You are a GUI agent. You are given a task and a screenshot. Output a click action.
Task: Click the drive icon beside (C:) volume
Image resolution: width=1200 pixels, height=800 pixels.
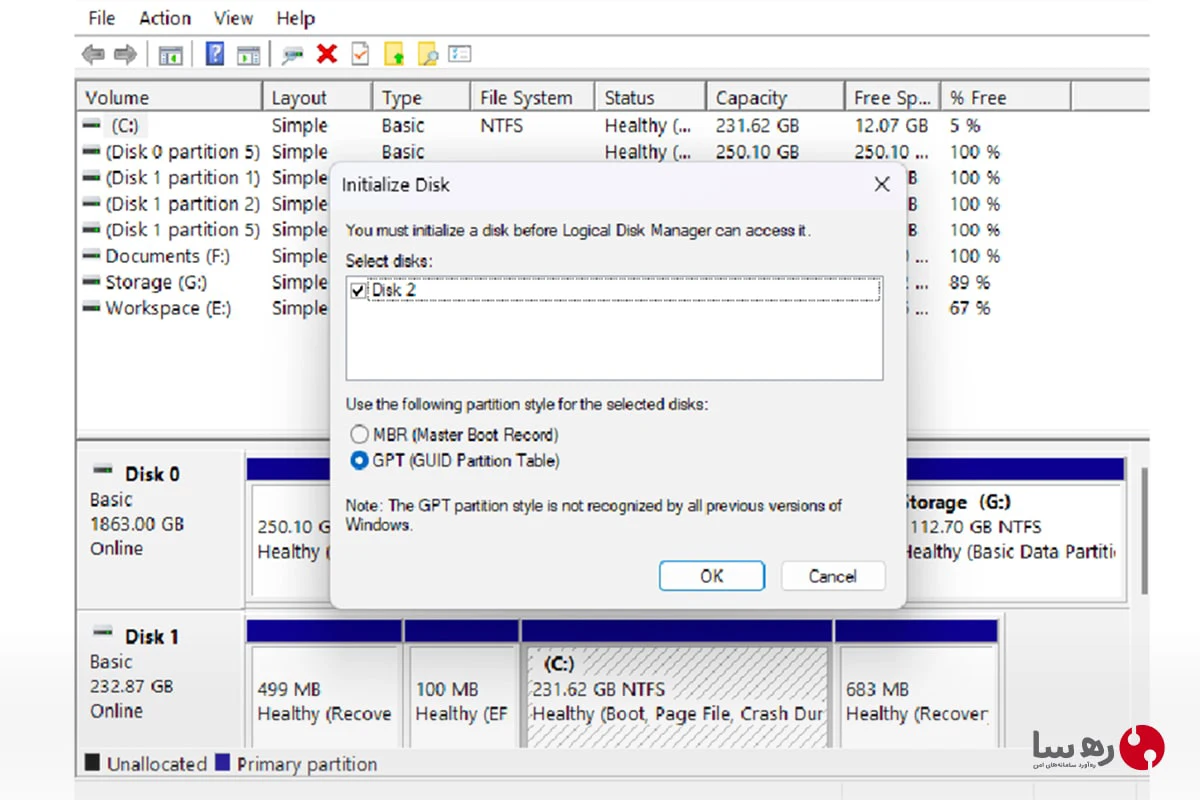pos(92,126)
